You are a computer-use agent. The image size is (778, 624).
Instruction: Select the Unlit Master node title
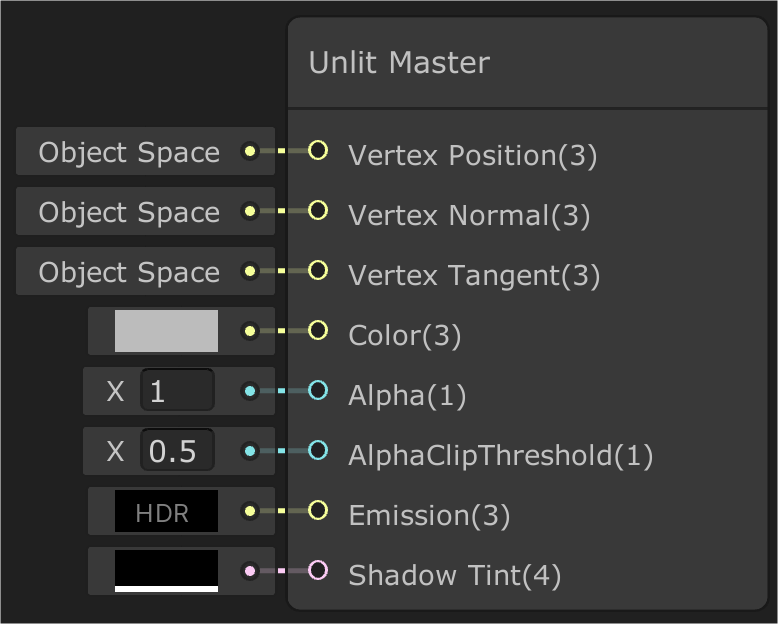(399, 63)
